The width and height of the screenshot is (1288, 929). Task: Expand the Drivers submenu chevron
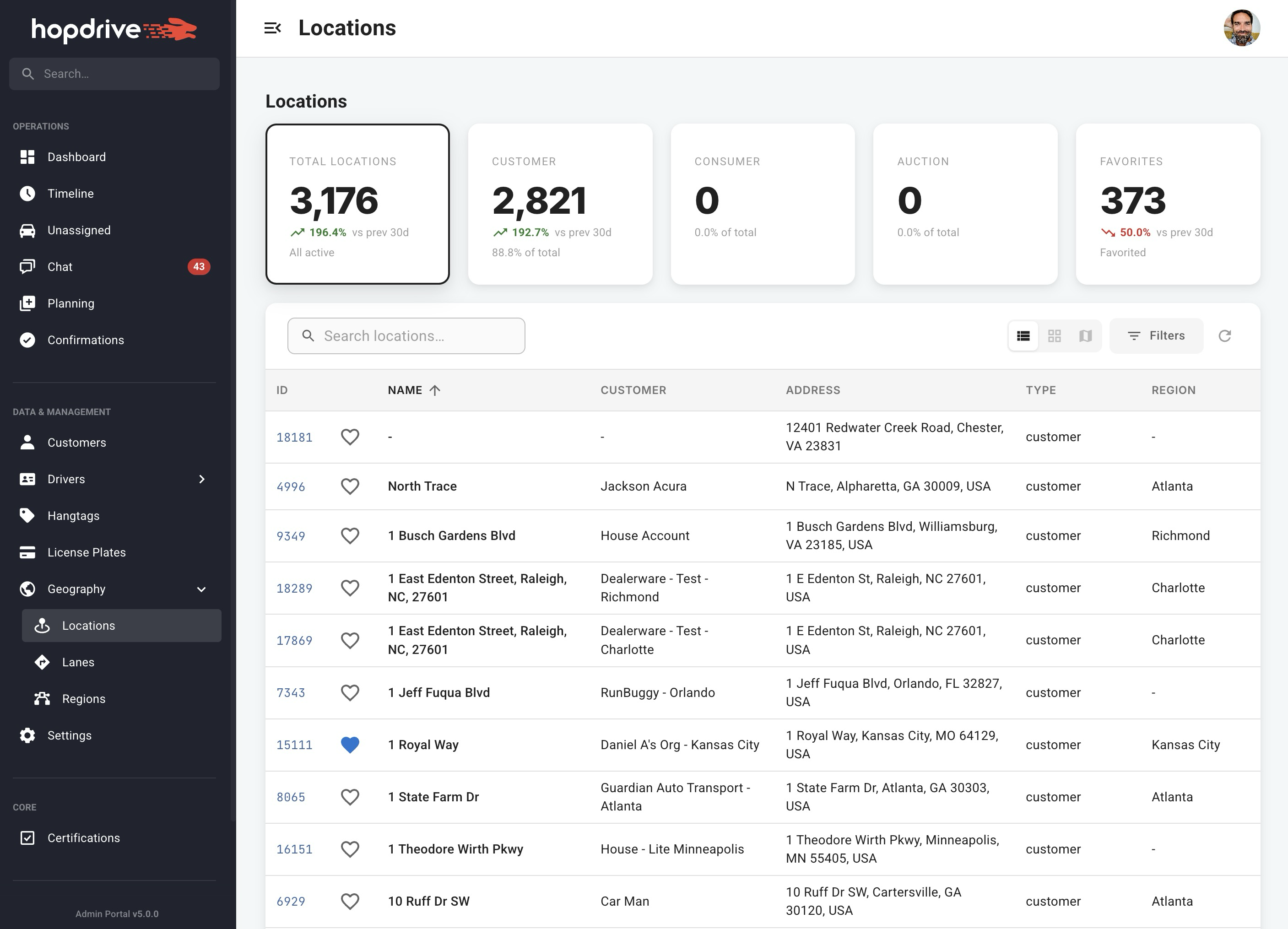pos(201,479)
